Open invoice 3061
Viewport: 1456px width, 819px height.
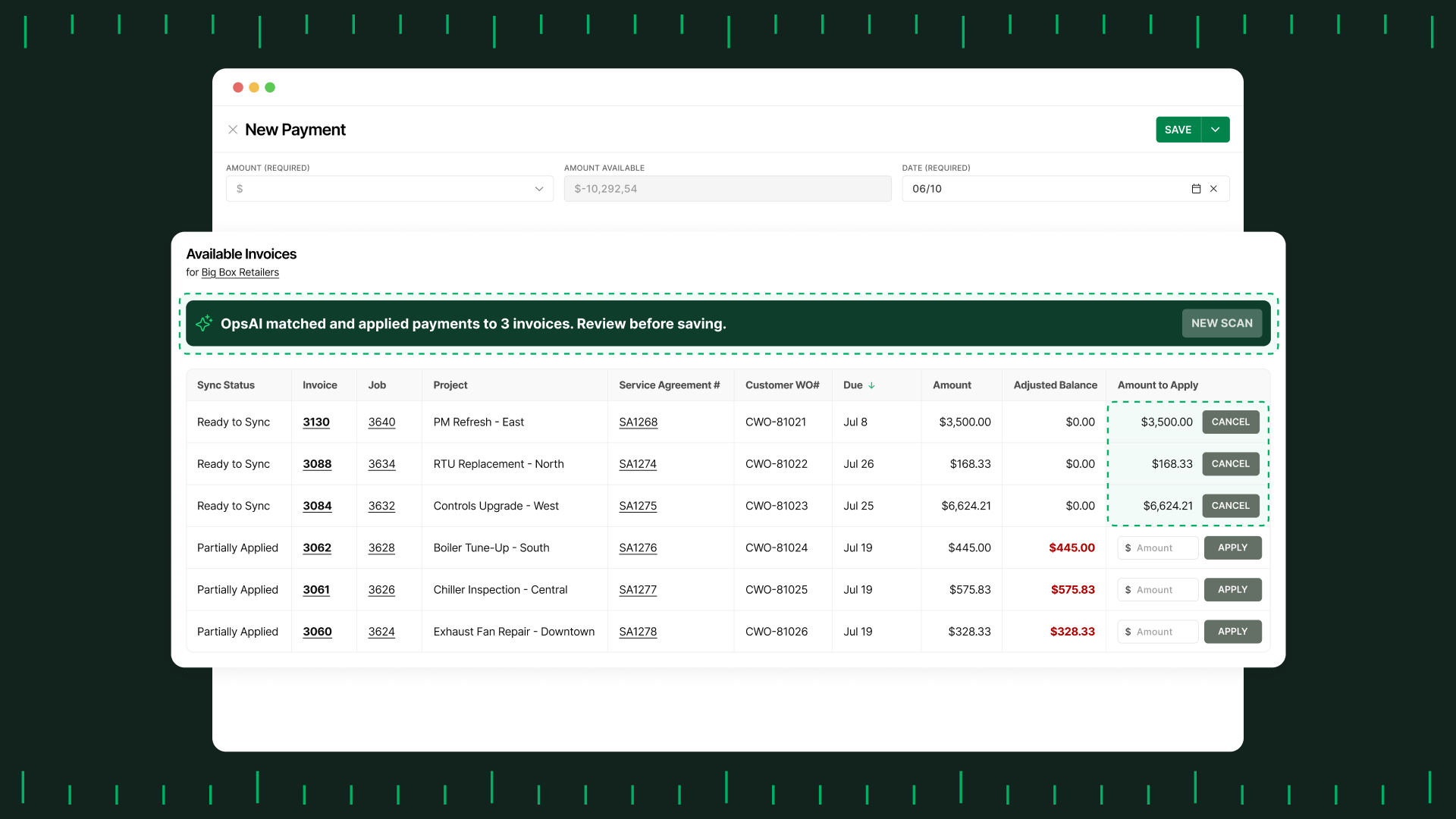[316, 589]
